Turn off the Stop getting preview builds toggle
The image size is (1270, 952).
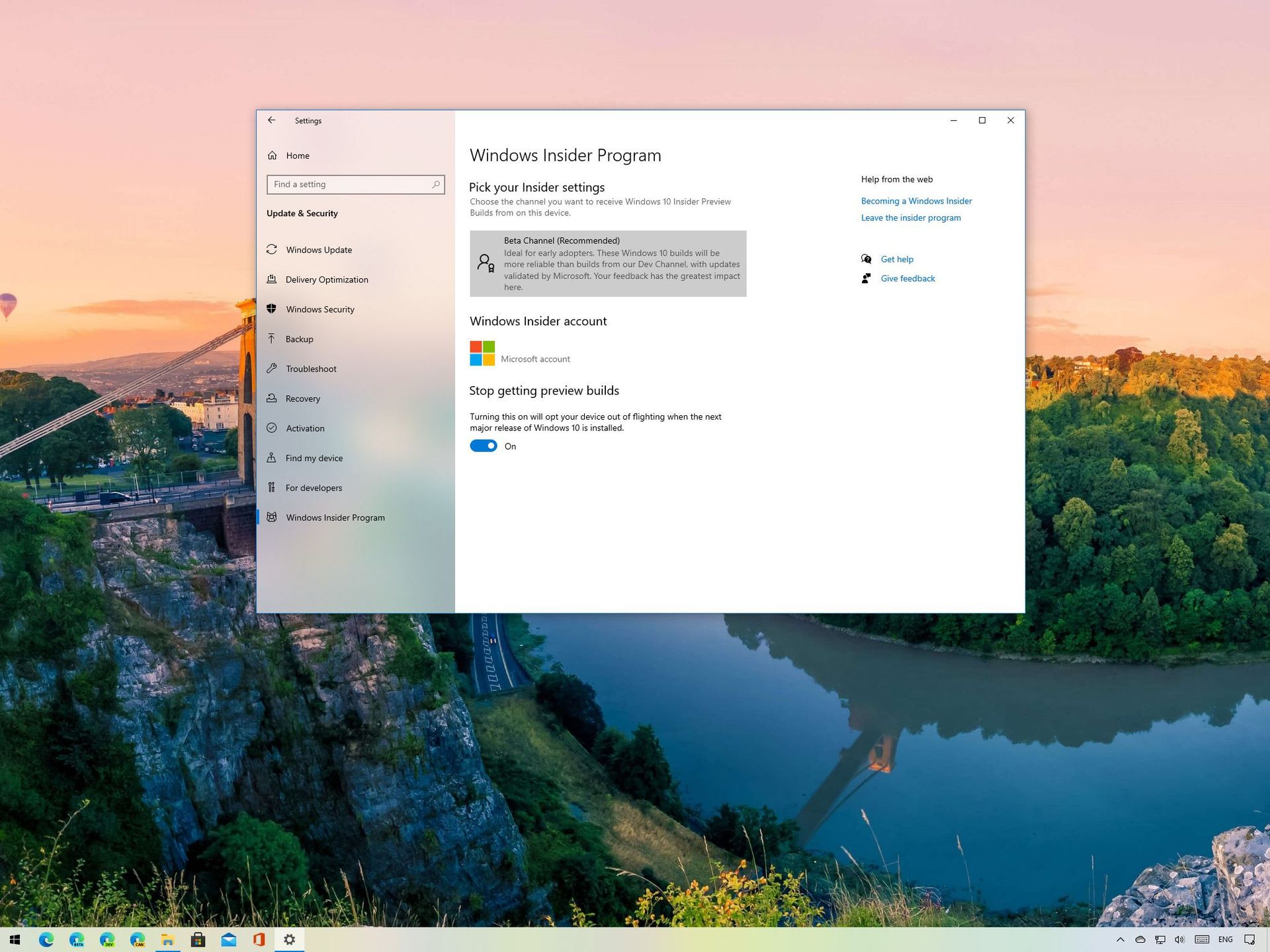point(484,446)
